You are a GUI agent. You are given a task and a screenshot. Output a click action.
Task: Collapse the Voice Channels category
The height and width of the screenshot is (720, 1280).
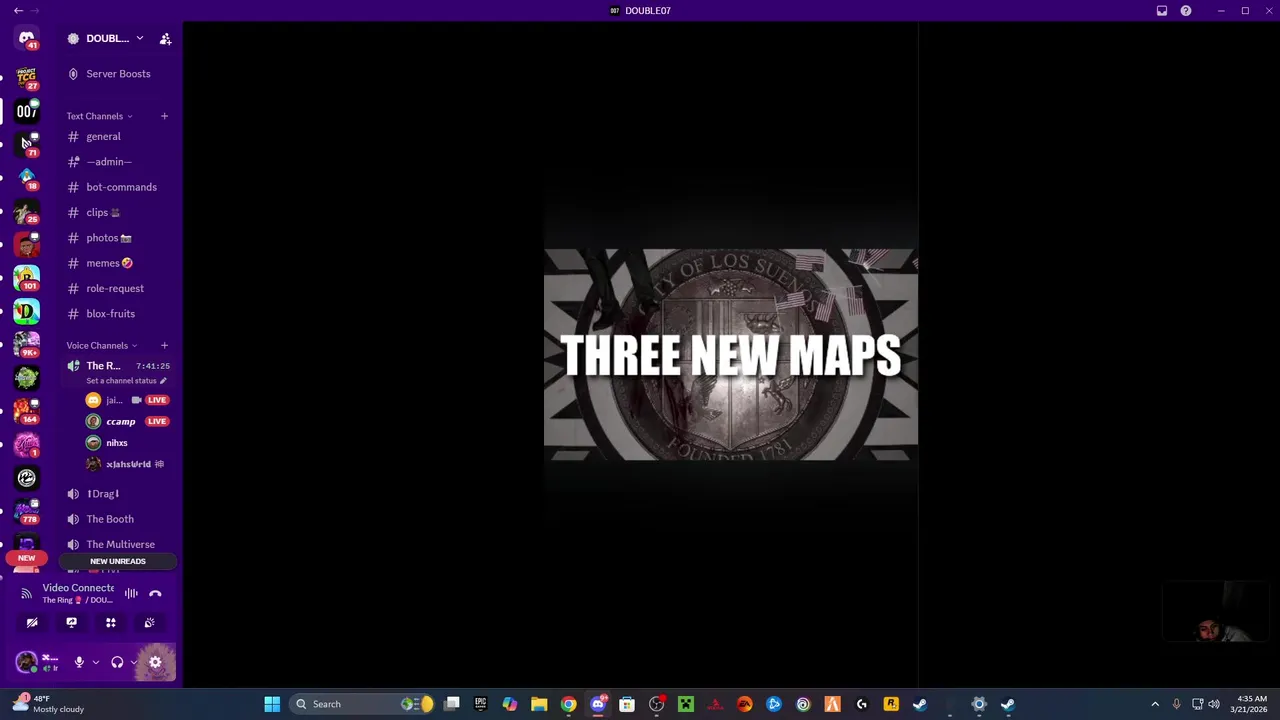point(101,346)
